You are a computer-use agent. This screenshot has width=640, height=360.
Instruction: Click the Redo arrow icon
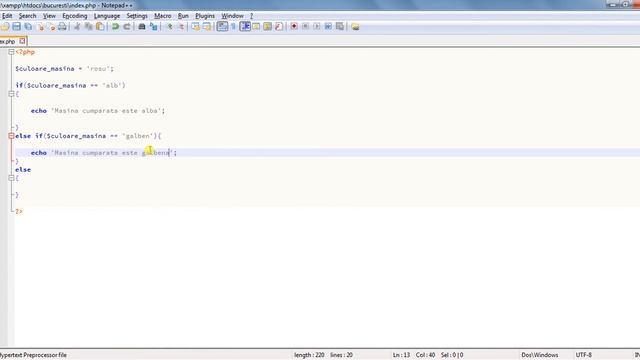click(x=127, y=27)
